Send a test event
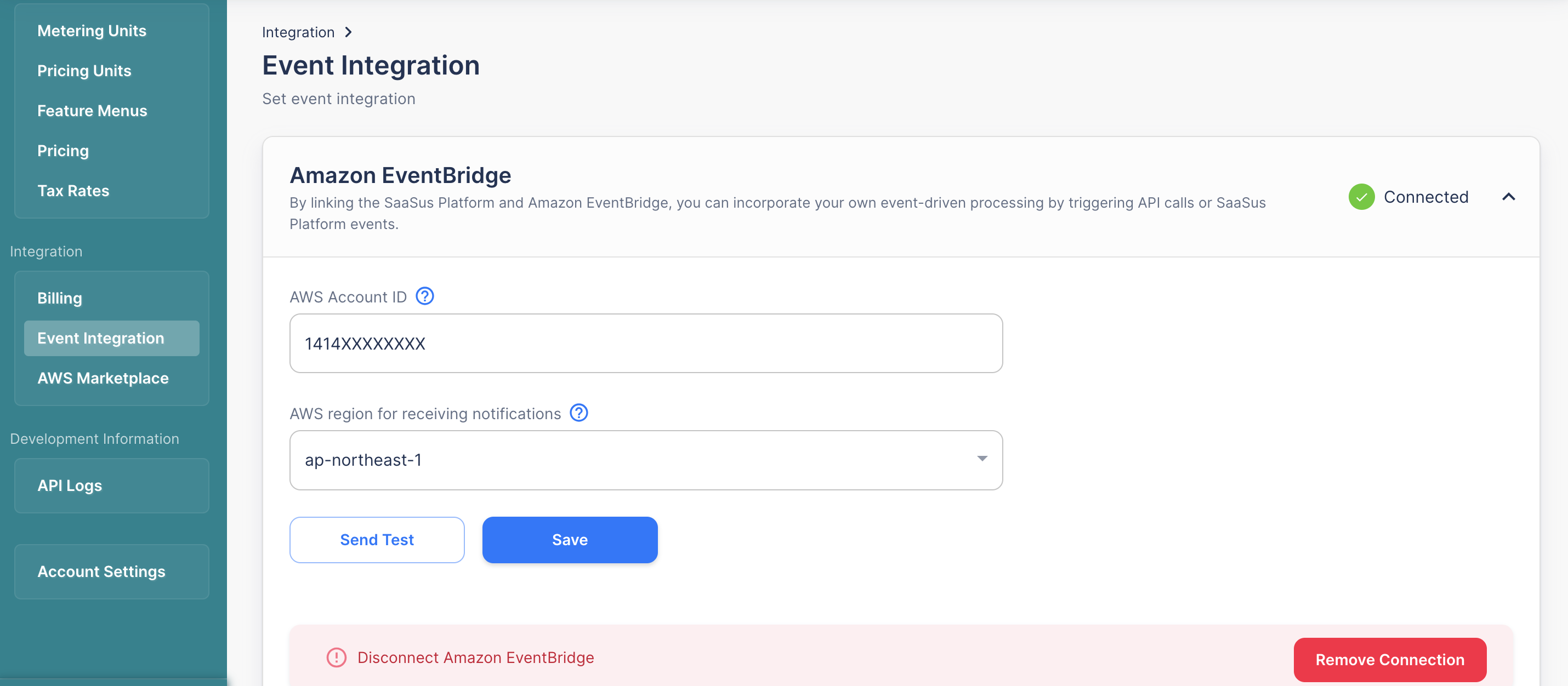The image size is (1568, 686). [377, 540]
